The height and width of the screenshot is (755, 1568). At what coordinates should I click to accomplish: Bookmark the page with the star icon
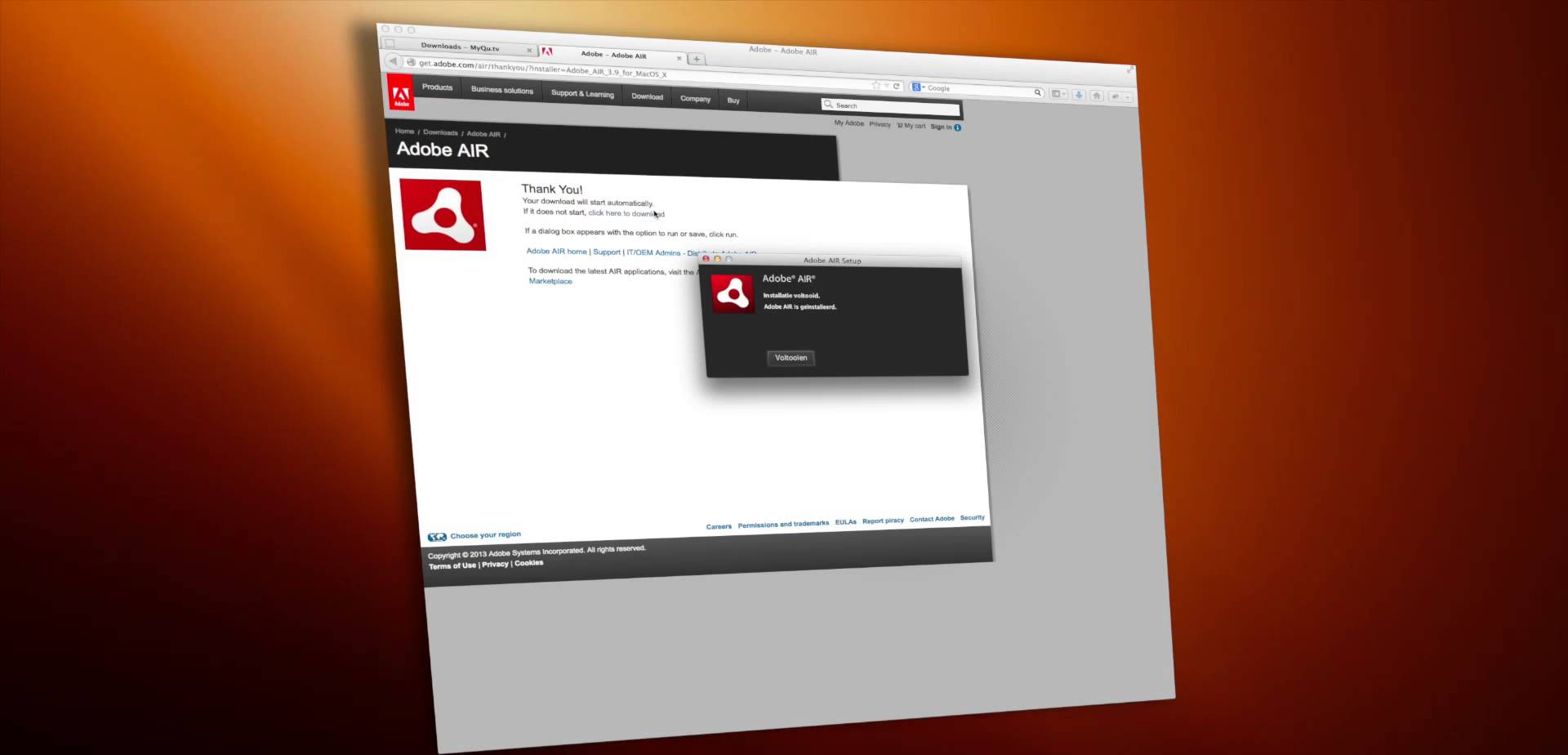[876, 85]
